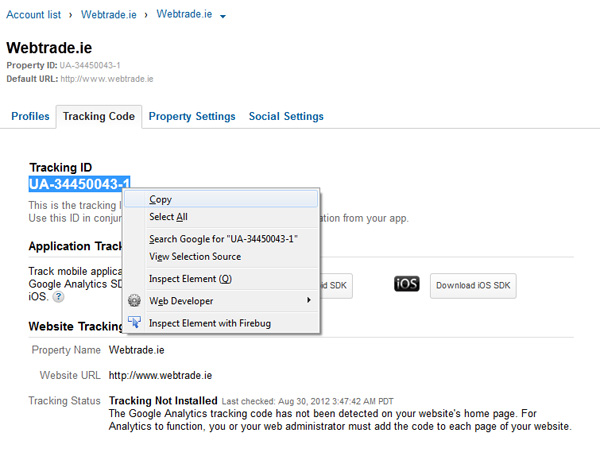The width and height of the screenshot is (600, 456).
Task: Click the Tracking ID heading
Action: point(60,168)
